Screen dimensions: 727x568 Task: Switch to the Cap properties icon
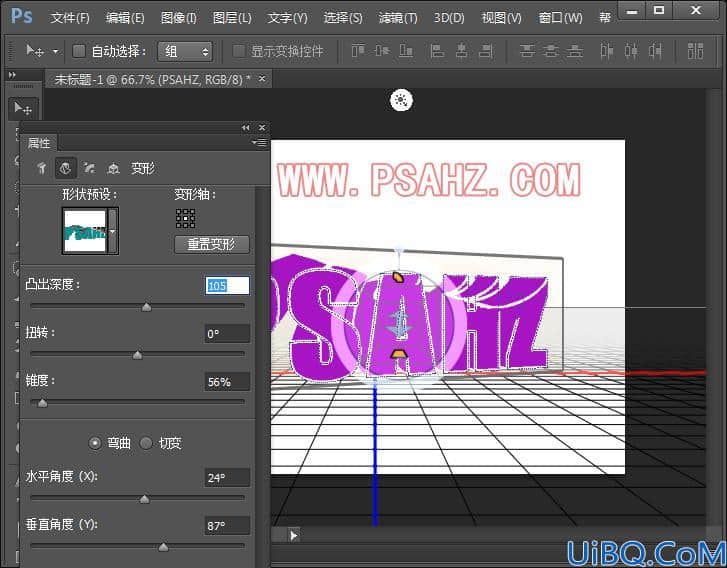[89, 168]
